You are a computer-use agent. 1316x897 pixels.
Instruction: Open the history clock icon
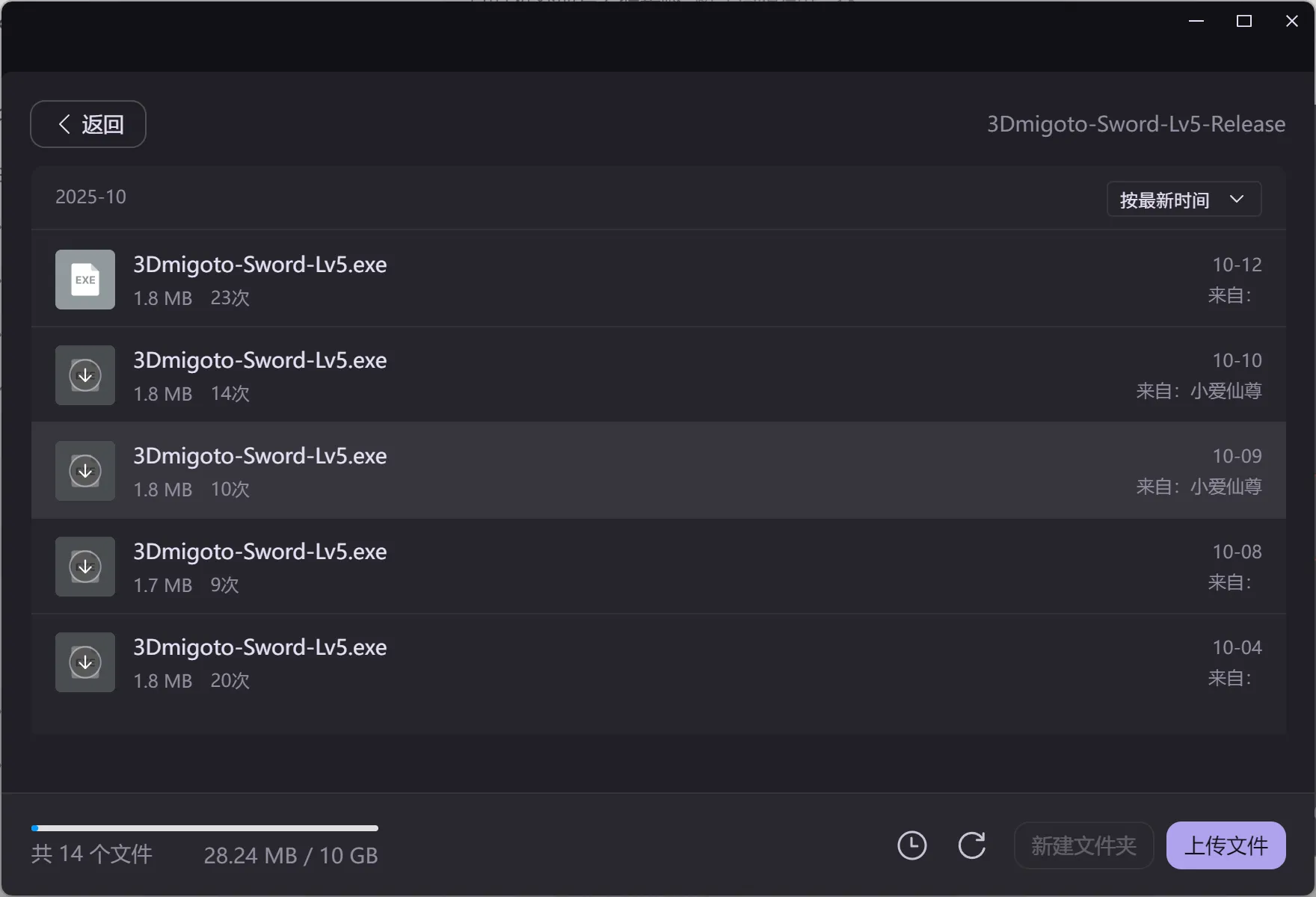pyautogui.click(x=911, y=845)
